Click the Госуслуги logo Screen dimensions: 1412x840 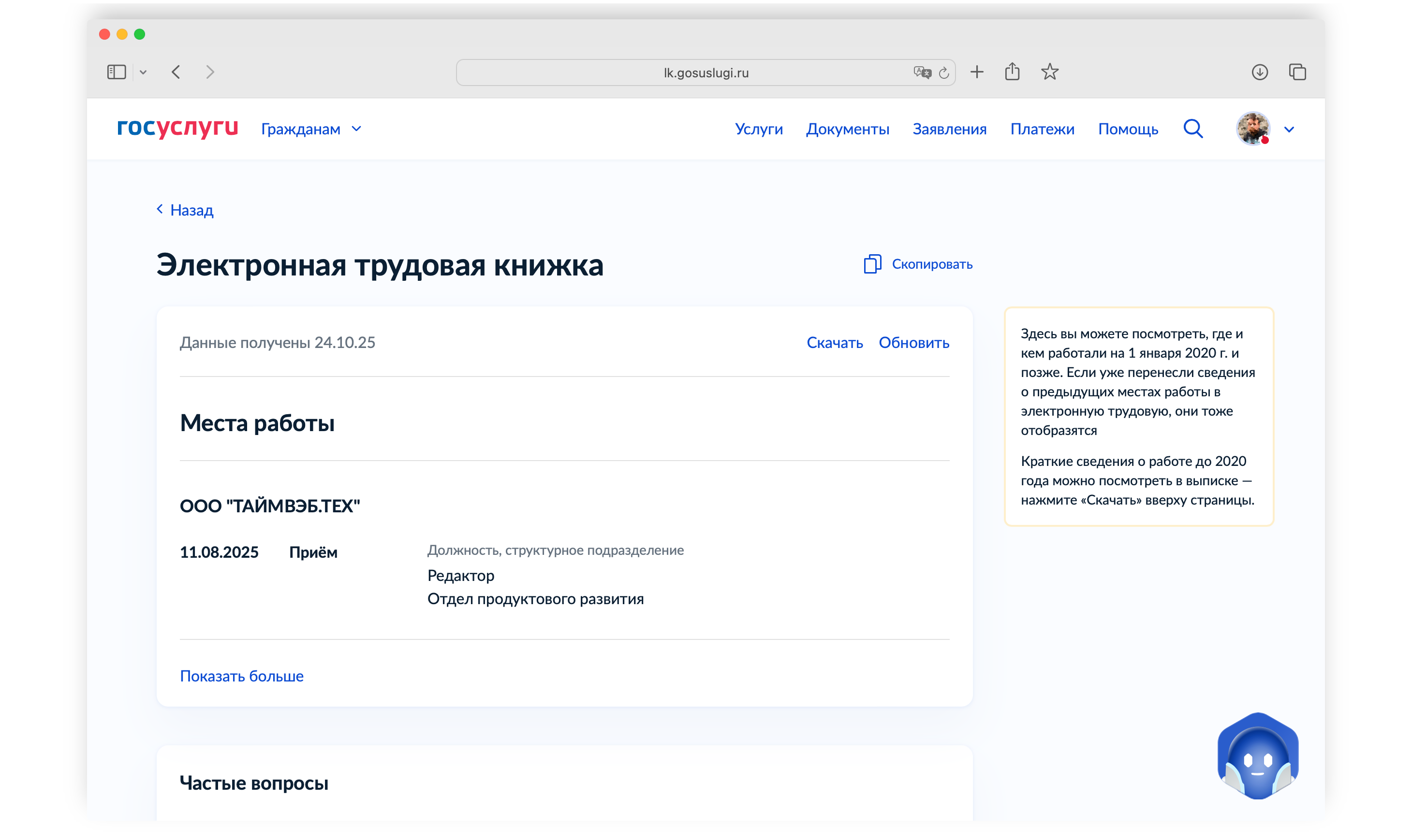pos(177,129)
